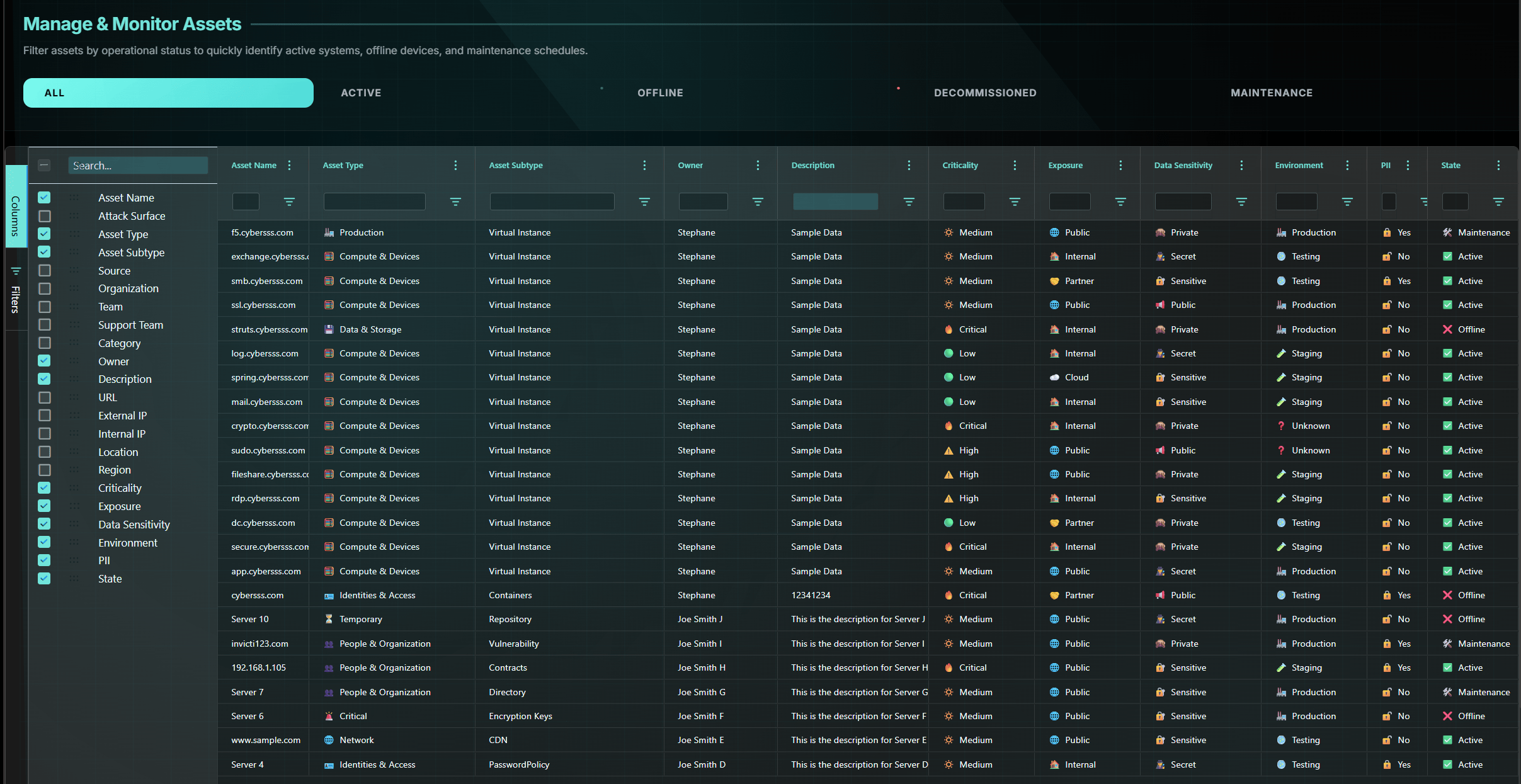Click the drag handle next to Attack Surface
Image resolution: width=1521 pixels, height=784 pixels.
tap(74, 216)
